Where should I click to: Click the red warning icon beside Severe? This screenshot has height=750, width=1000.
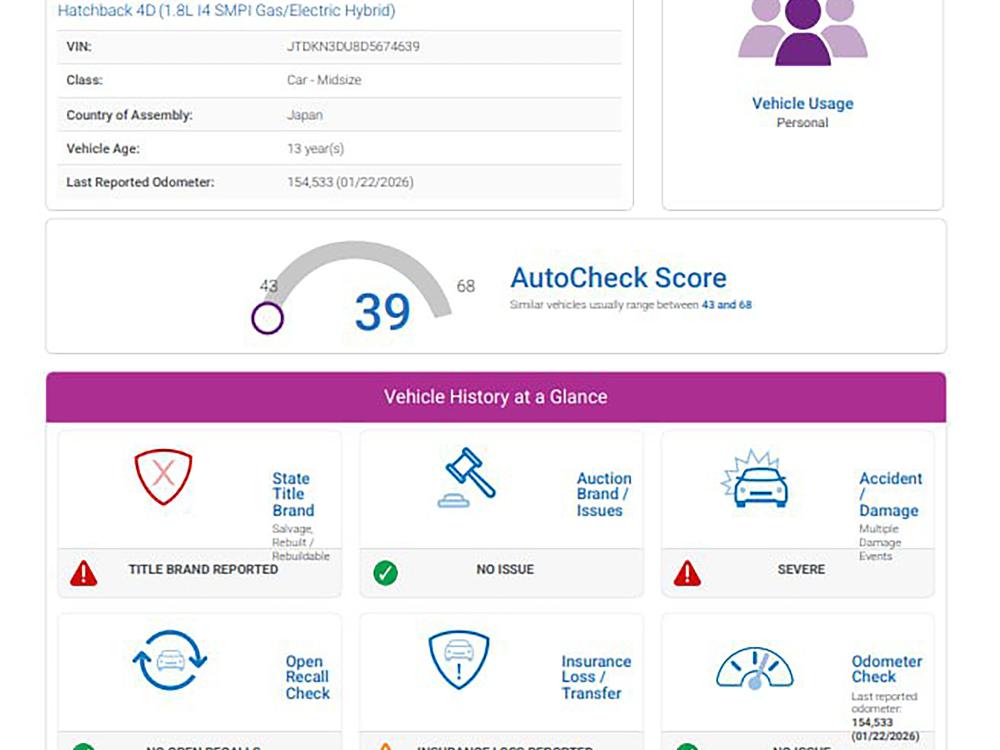coord(687,573)
